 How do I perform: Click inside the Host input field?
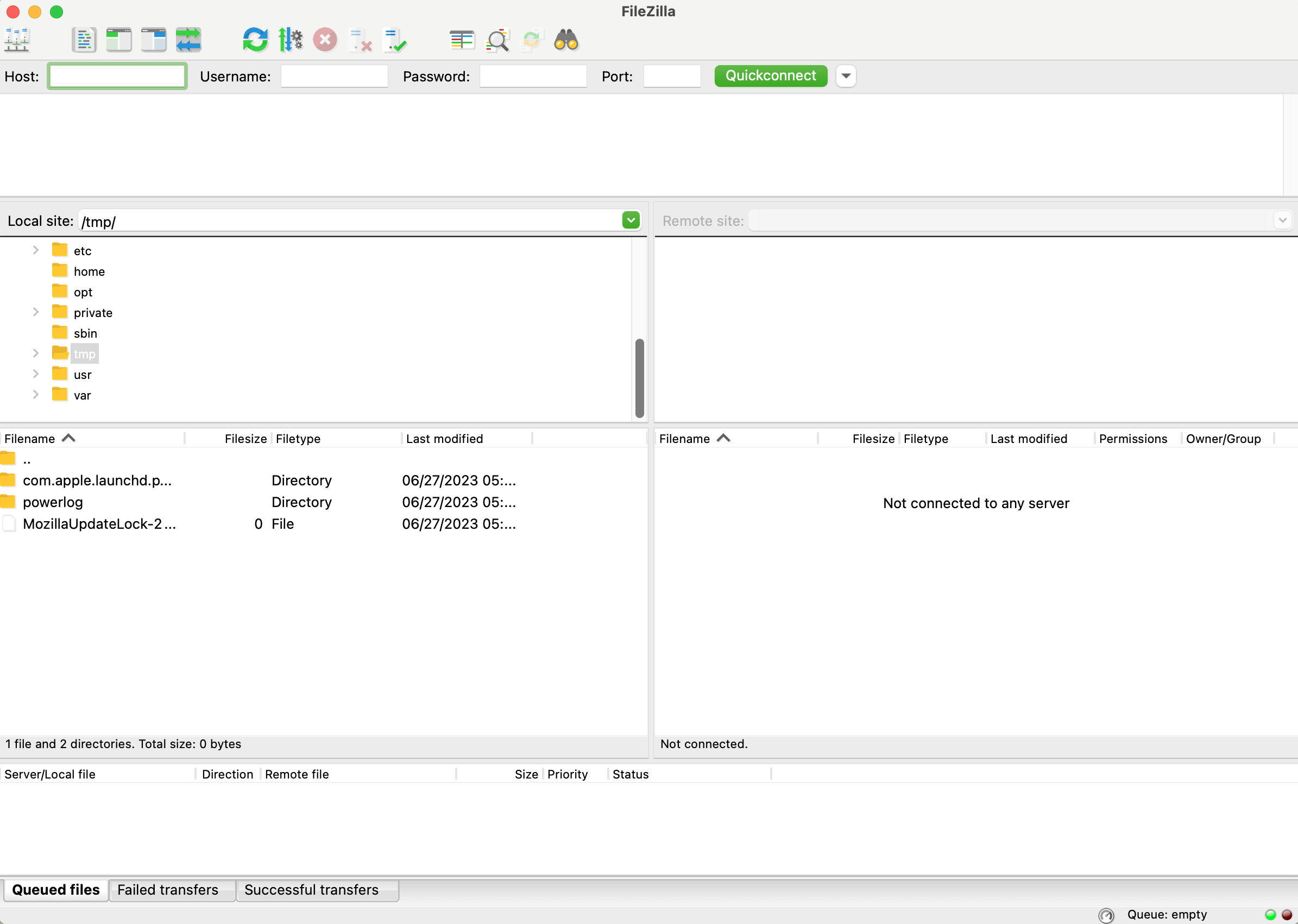coord(117,75)
